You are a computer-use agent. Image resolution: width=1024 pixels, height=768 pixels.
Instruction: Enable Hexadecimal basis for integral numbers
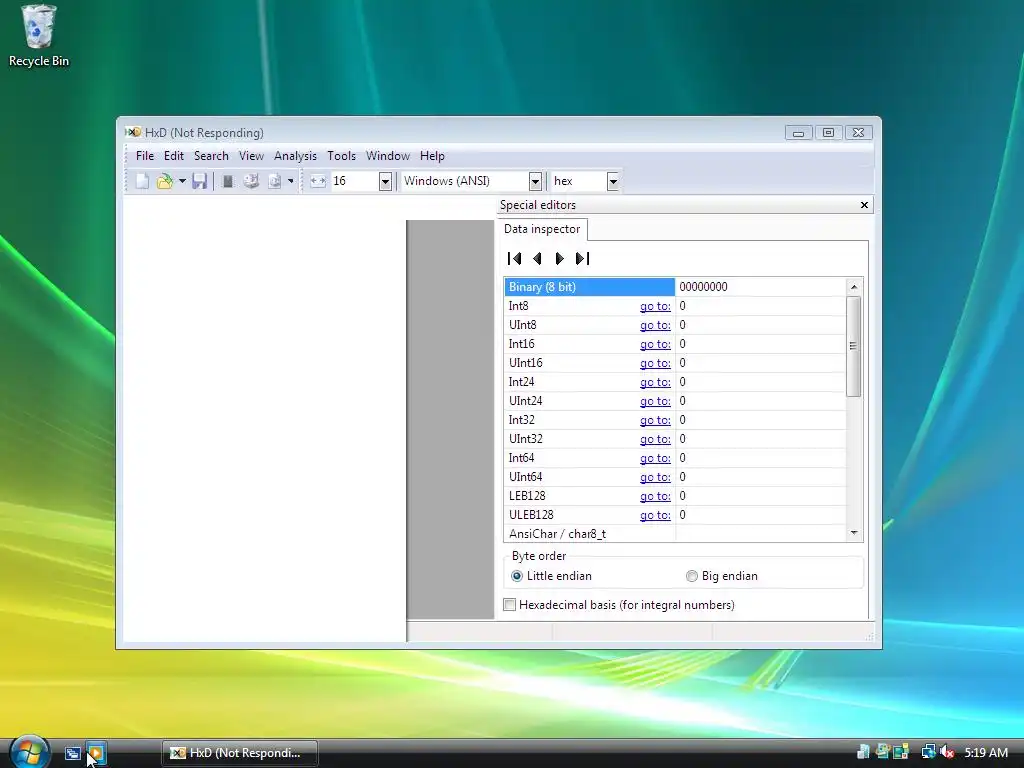(618, 605)
